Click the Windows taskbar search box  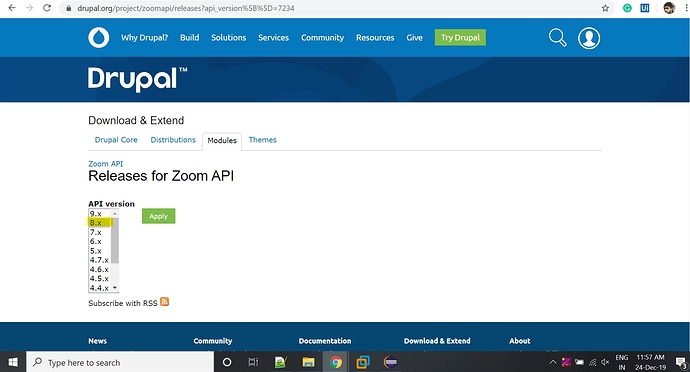point(120,362)
